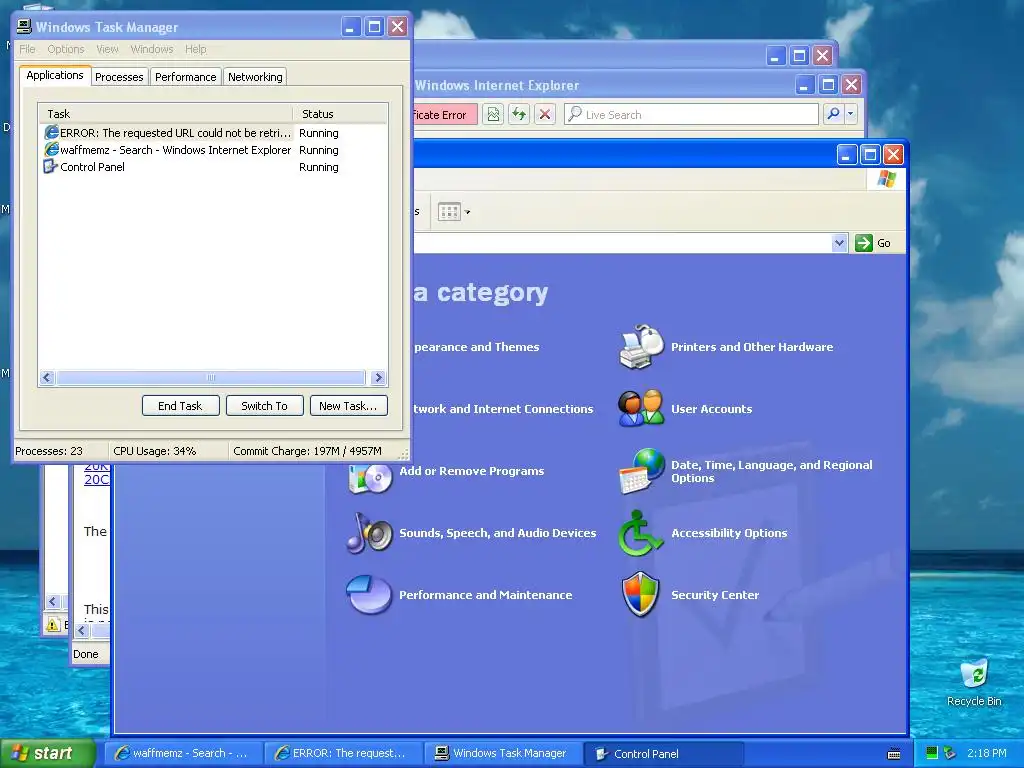Select the ERROR: requested URL task row

[x=213, y=133]
